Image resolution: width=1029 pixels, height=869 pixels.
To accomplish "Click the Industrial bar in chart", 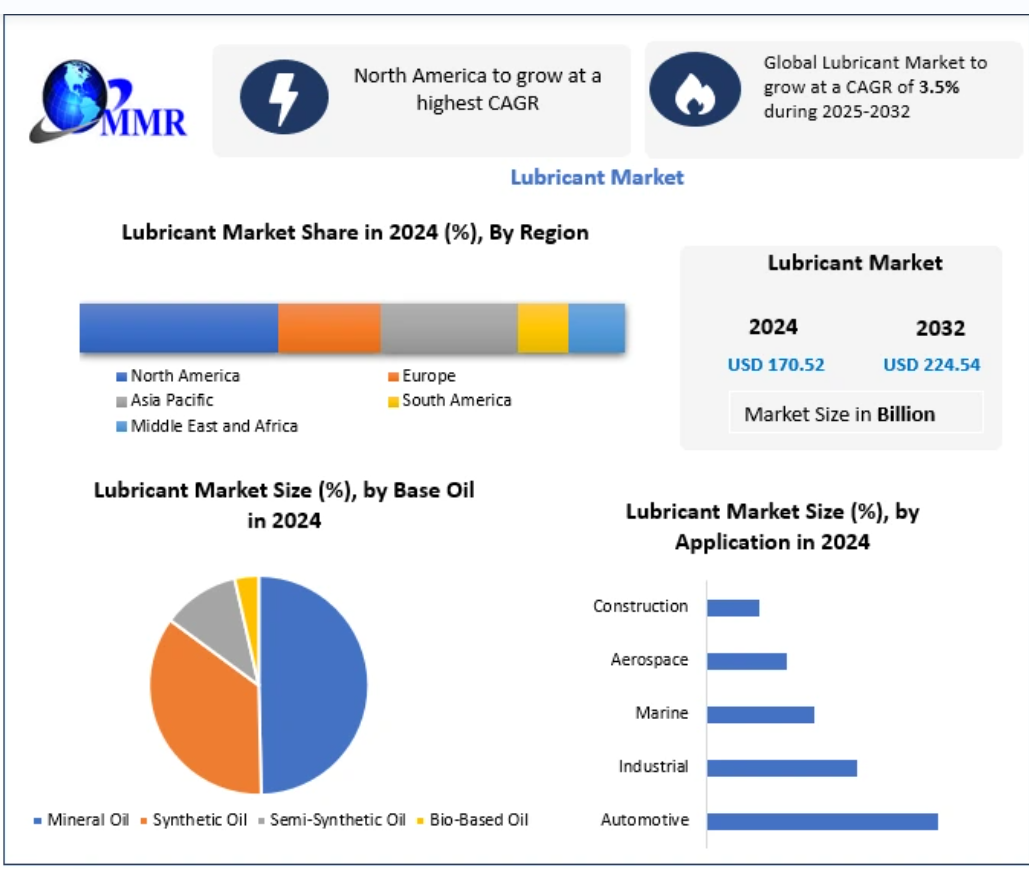I will pyautogui.click(x=781, y=768).
